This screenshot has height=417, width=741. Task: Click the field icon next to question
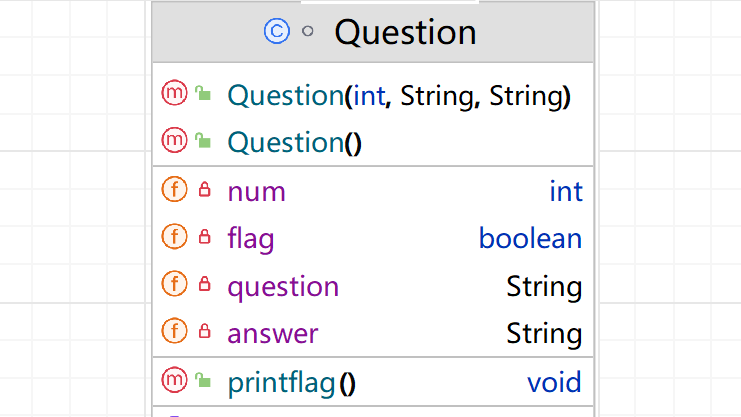click(174, 285)
